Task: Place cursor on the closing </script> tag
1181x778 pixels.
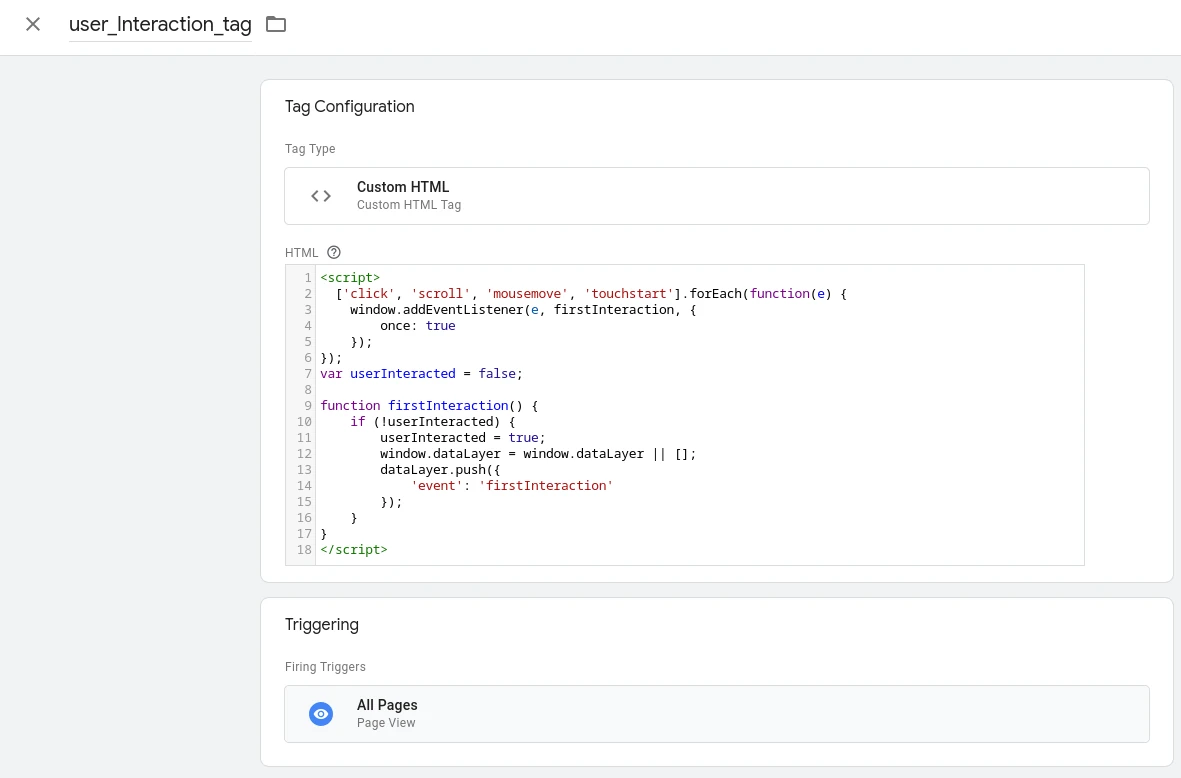Action: pos(354,550)
